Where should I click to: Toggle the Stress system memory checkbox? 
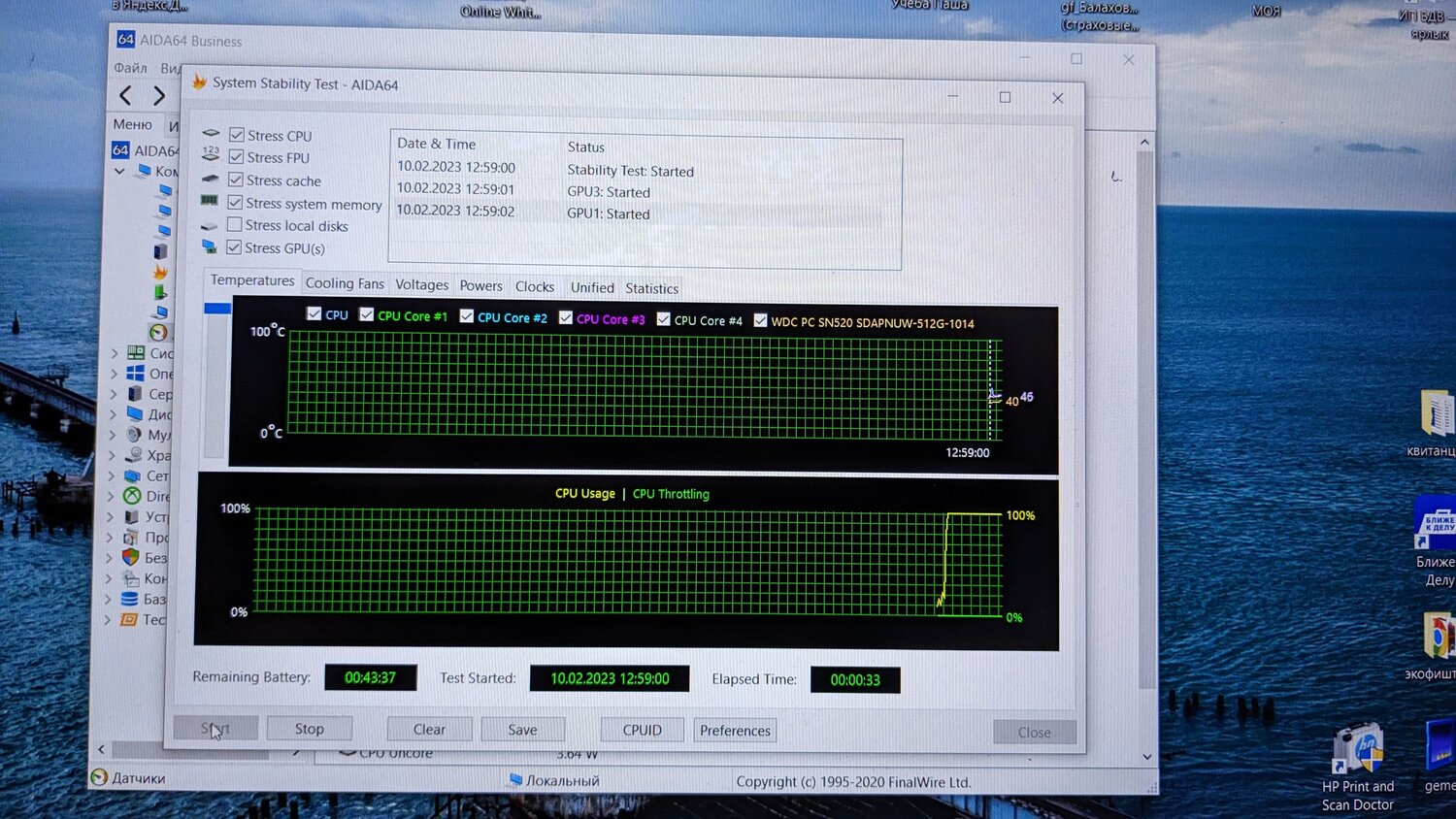pos(235,202)
